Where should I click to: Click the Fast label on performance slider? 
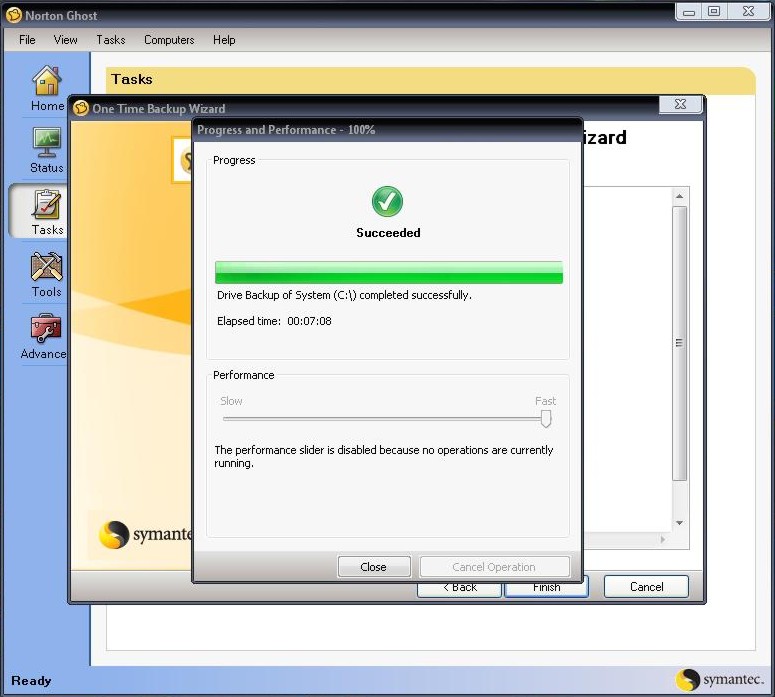click(545, 401)
